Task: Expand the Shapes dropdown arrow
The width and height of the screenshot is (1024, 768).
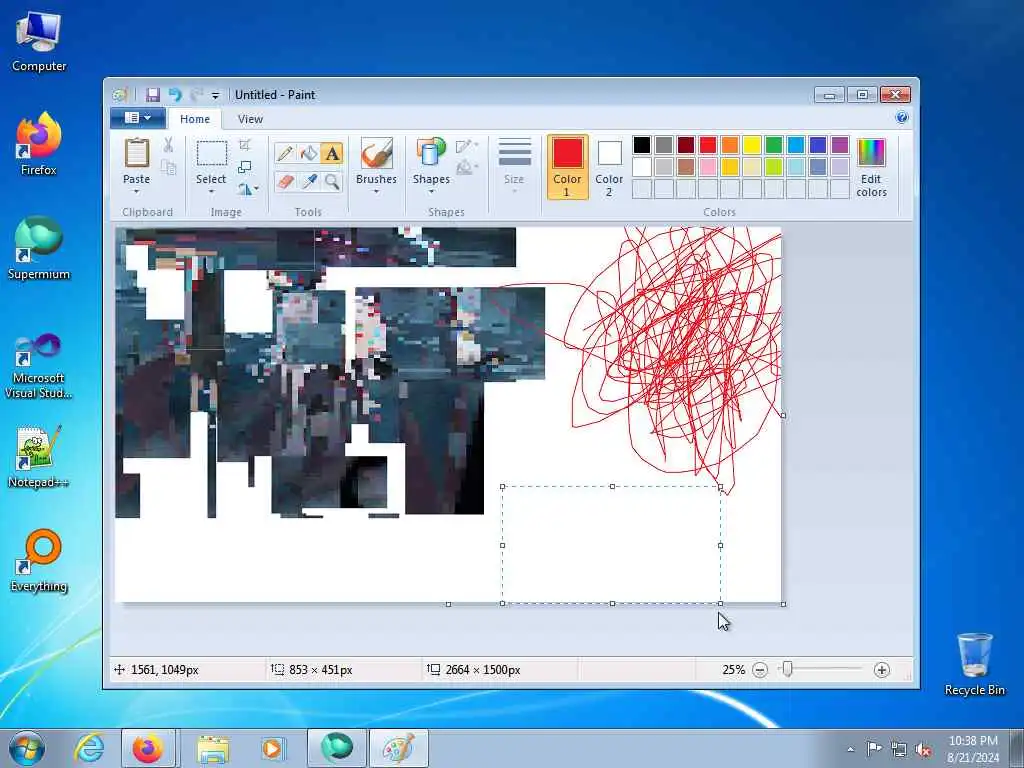Action: [431, 191]
